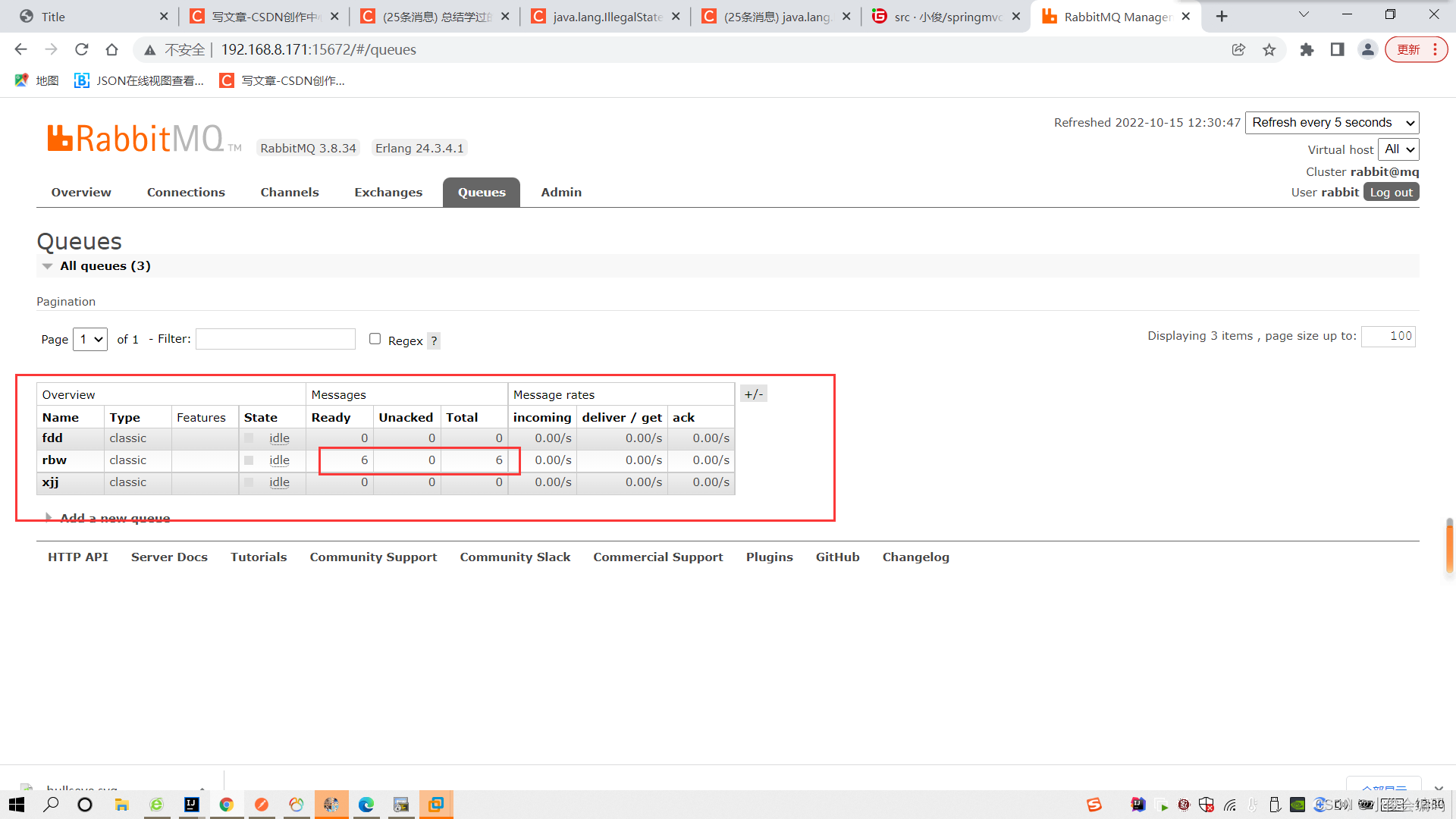Toggle table columns with +/- button
Viewport: 1456px width, 819px height.
[x=753, y=394]
